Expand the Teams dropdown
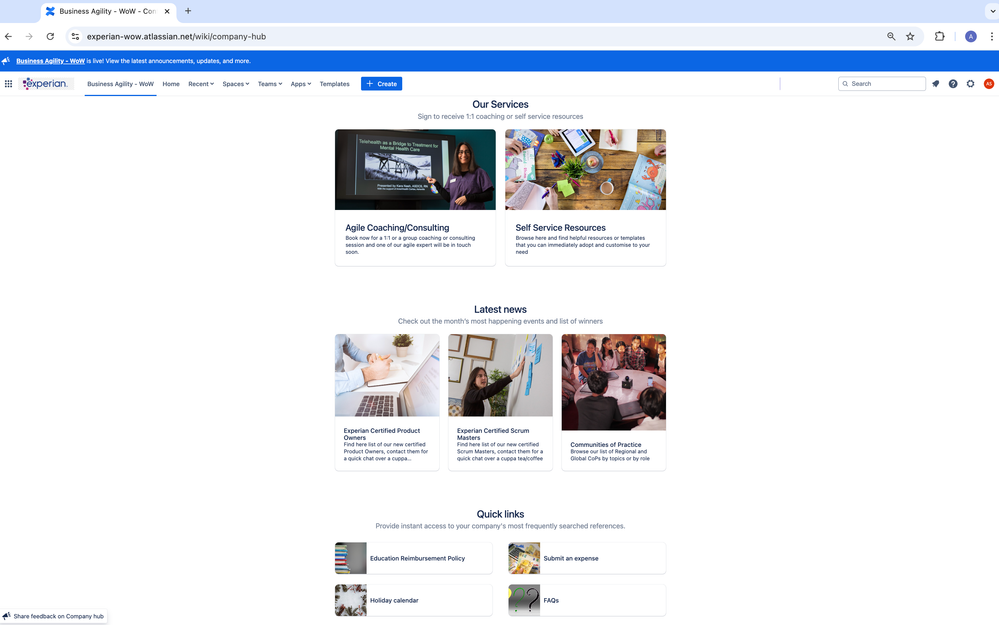This screenshot has height=625, width=999. pos(270,84)
